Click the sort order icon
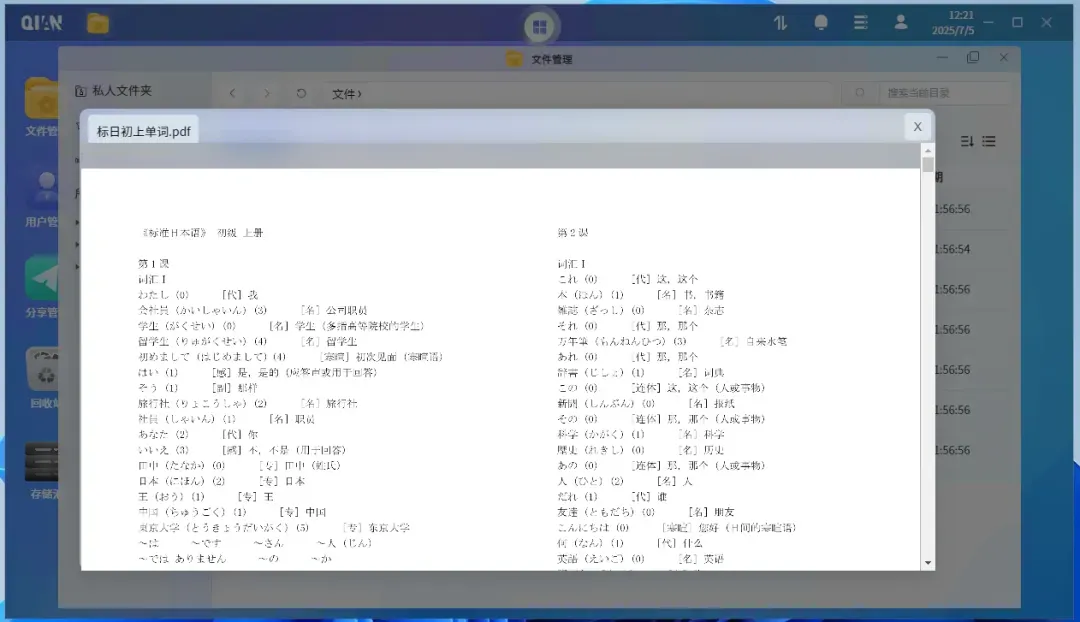Screen dimensions: 1080x622 pyautogui.click(x=967, y=141)
